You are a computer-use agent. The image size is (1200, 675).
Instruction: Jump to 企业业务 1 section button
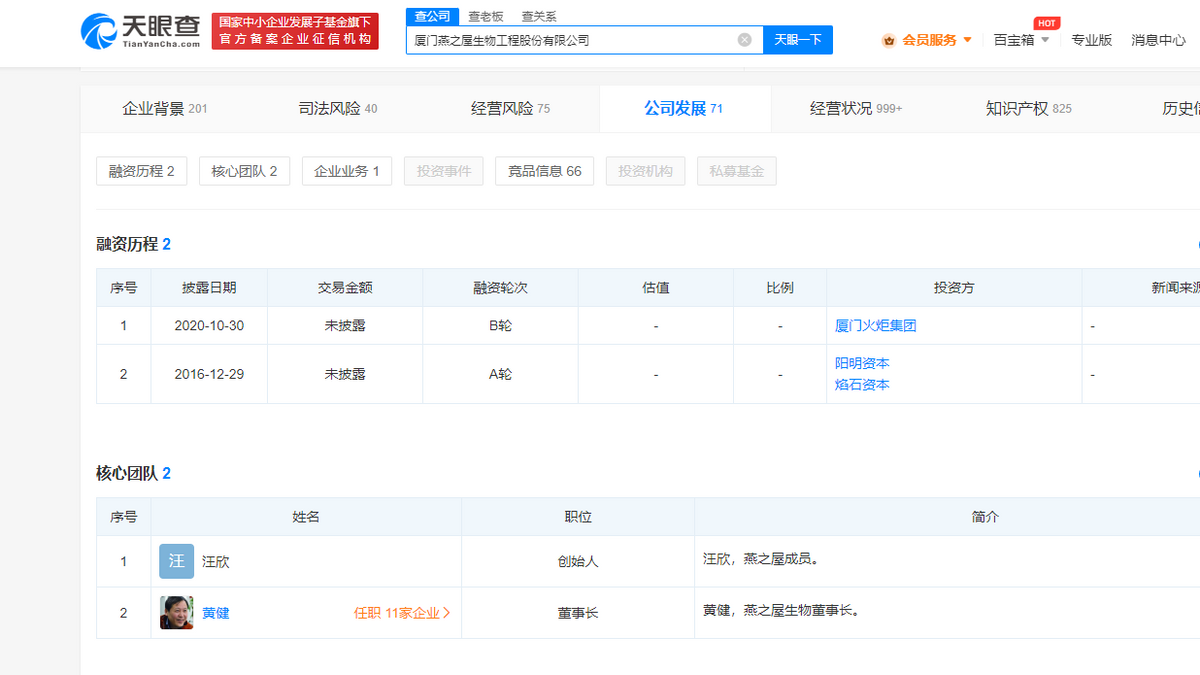pyautogui.click(x=347, y=171)
